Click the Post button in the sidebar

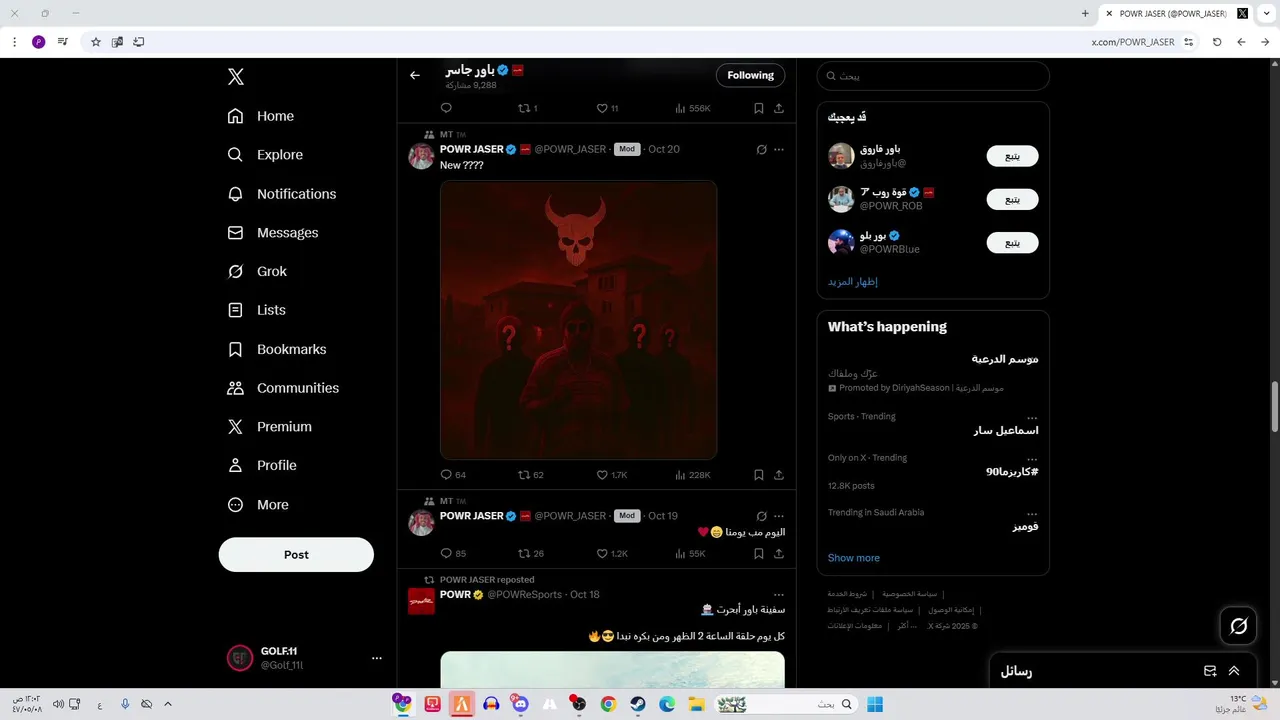coord(296,555)
